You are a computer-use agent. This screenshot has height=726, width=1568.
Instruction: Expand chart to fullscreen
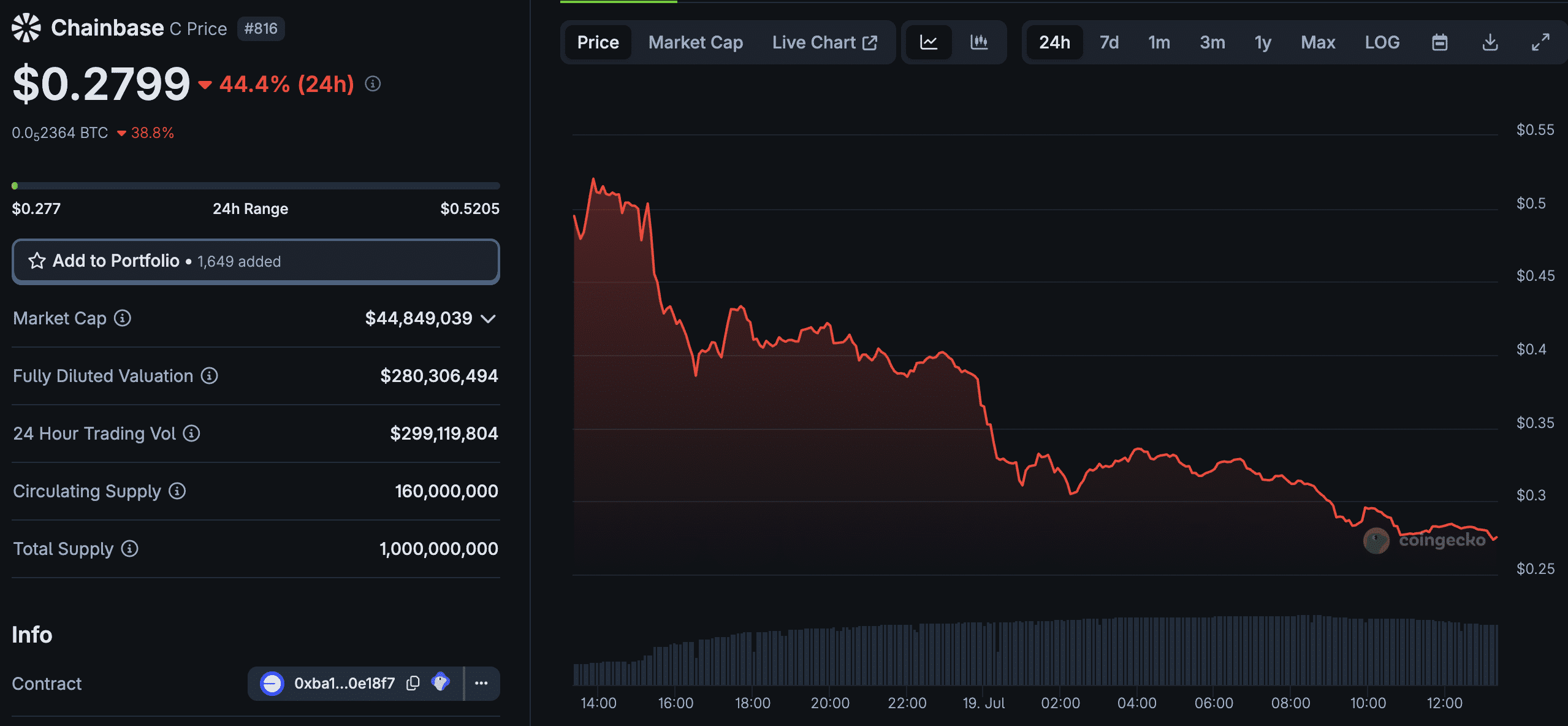tap(1540, 42)
